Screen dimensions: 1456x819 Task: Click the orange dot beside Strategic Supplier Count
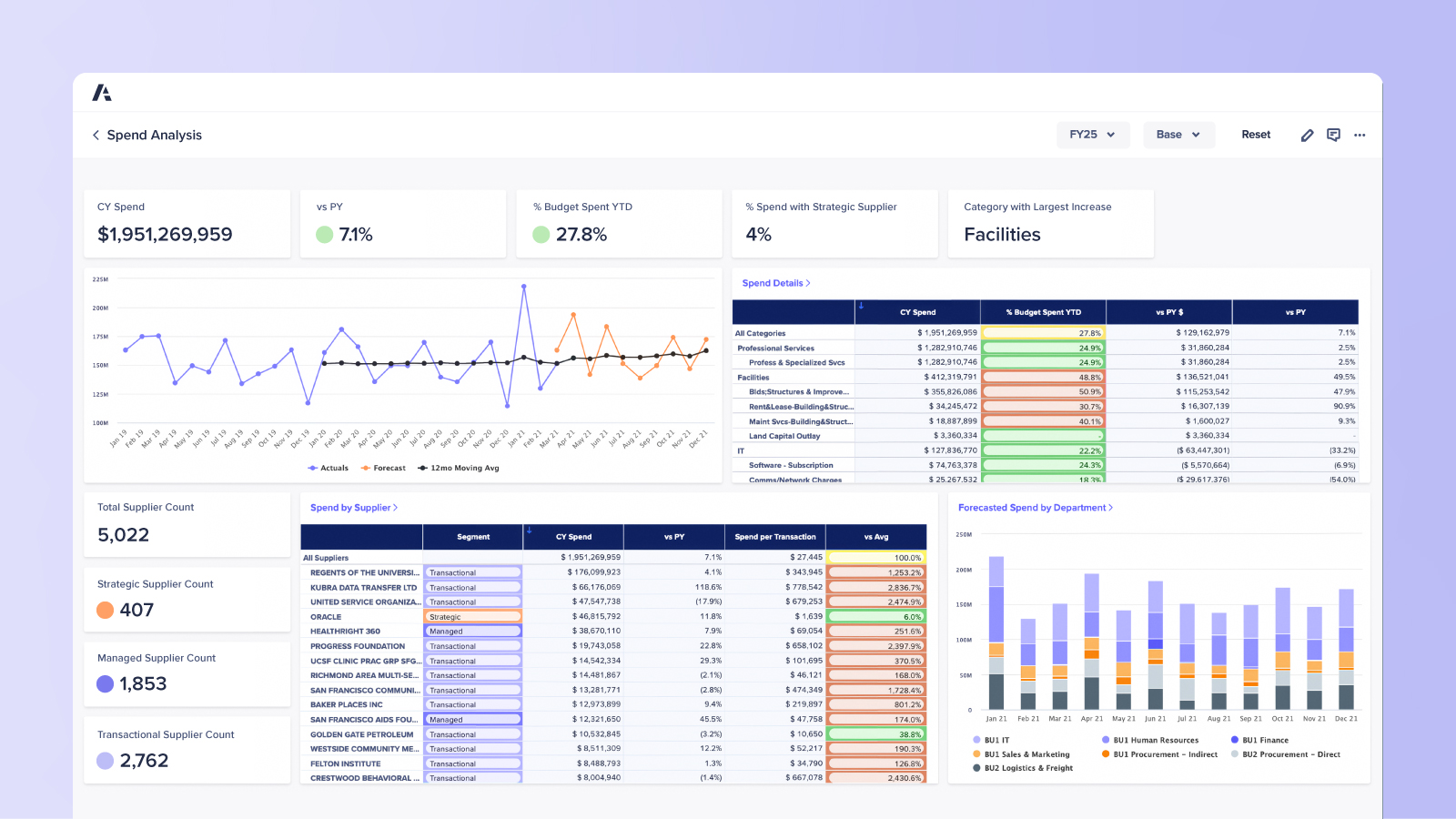pos(105,610)
